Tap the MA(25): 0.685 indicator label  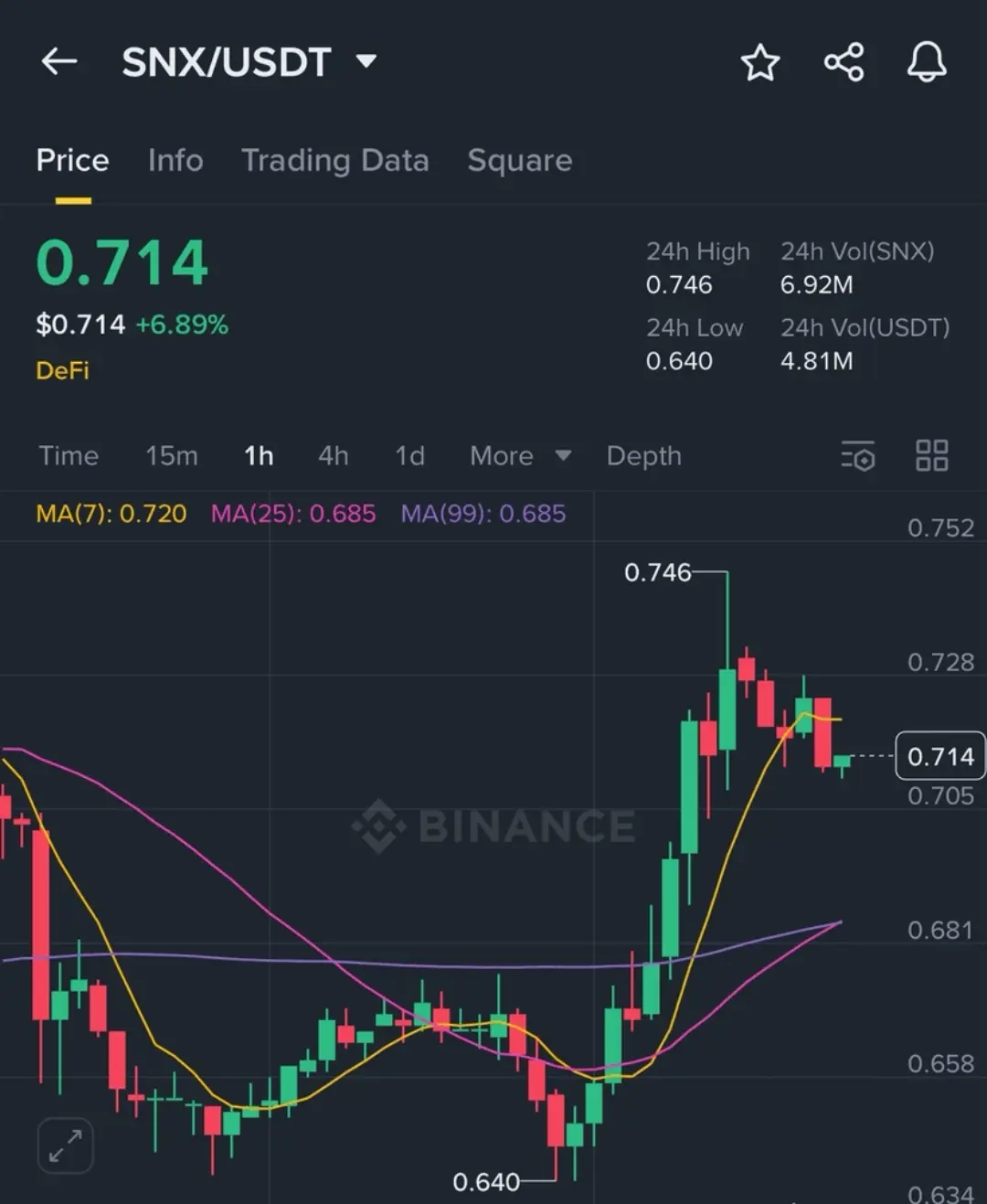[x=293, y=514]
